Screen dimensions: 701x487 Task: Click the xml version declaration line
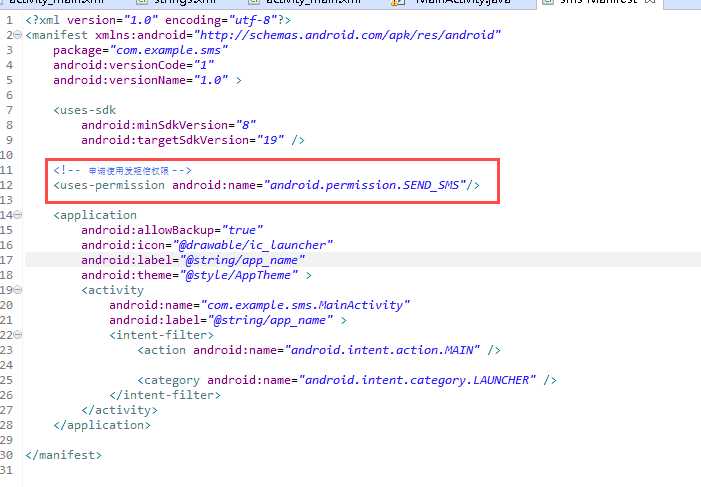[x=158, y=20]
